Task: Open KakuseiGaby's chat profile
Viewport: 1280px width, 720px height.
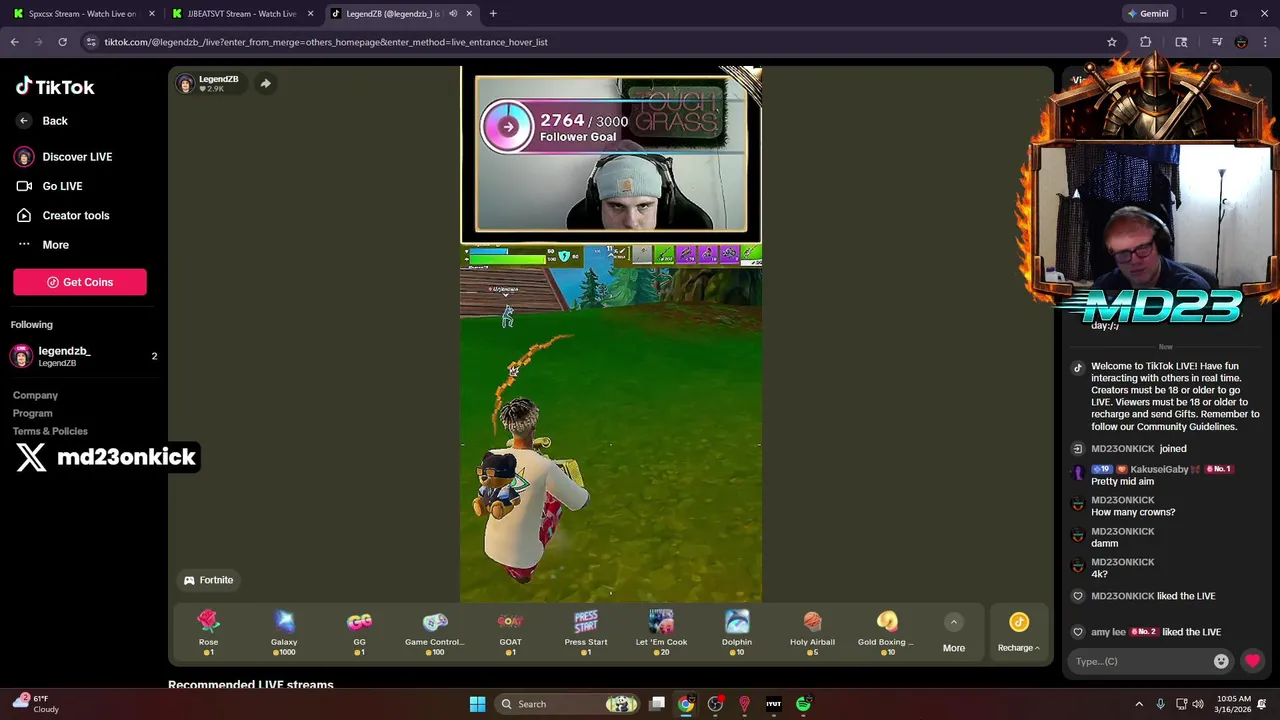Action: 1159,469
